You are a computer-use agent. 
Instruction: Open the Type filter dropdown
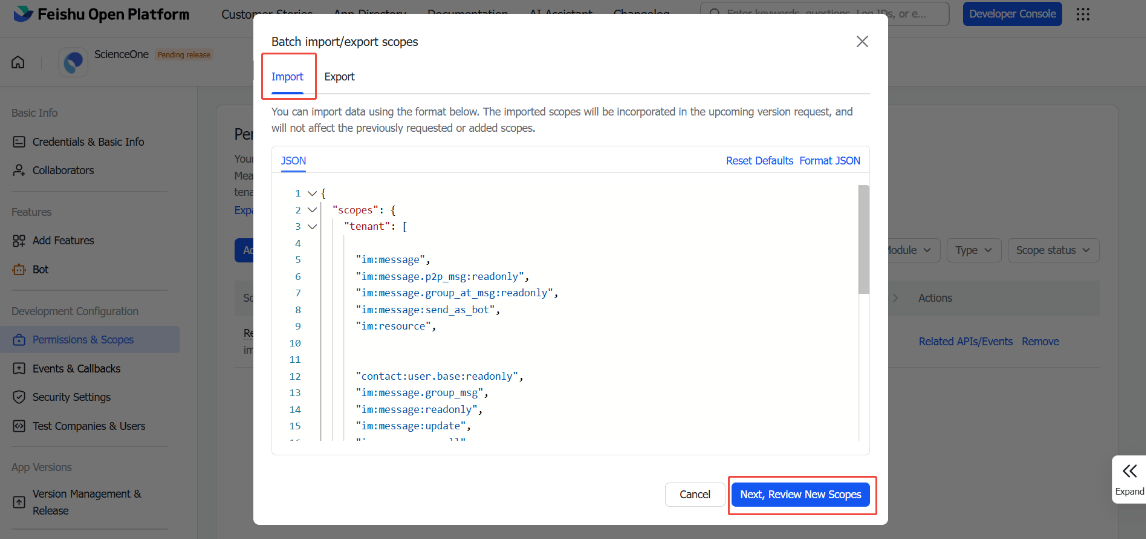point(974,250)
